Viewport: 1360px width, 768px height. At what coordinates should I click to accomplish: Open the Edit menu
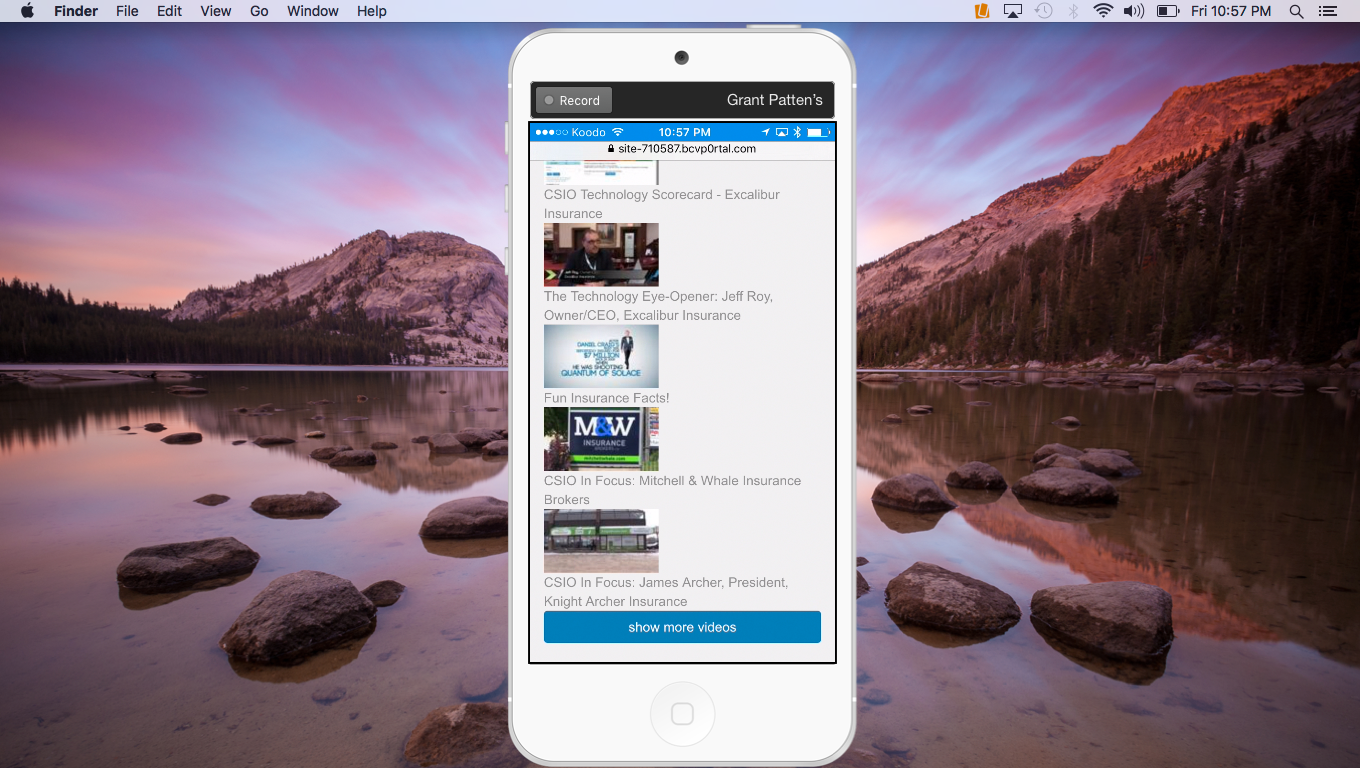[169, 11]
